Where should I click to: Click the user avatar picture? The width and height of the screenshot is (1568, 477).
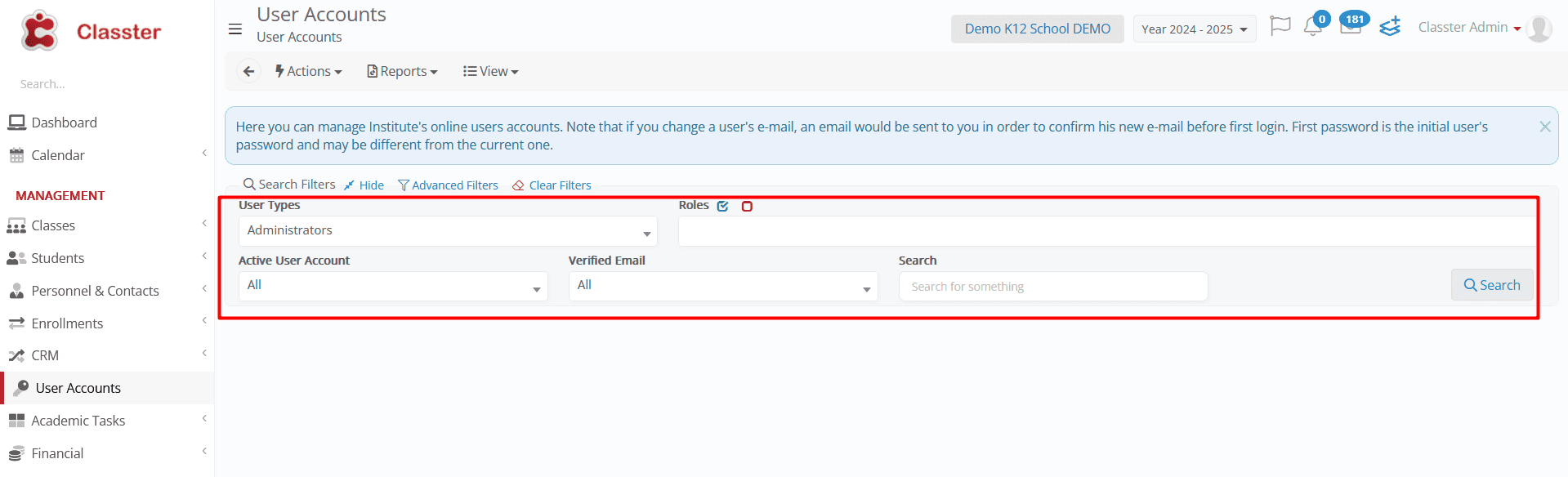[1540, 29]
